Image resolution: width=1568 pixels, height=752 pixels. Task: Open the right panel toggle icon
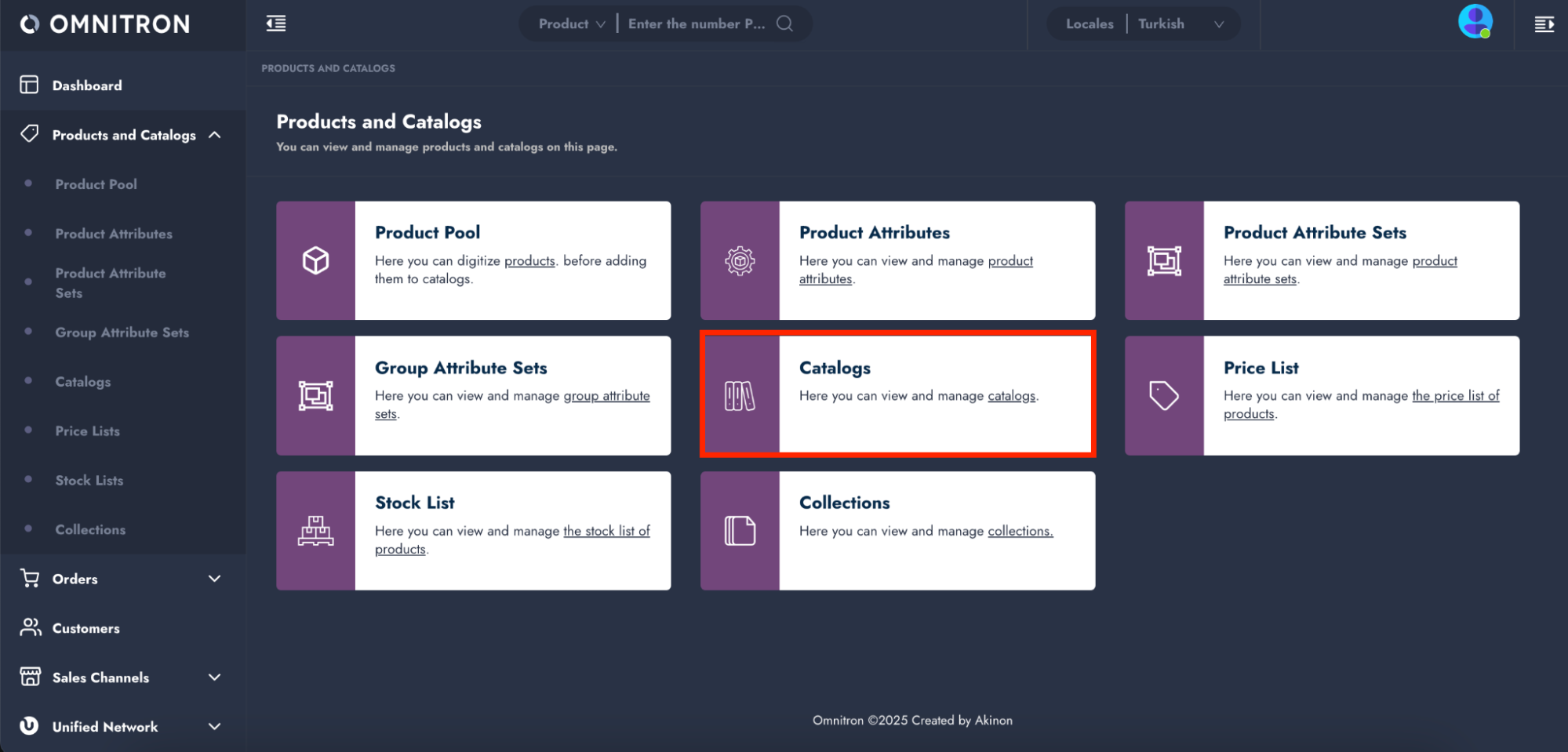pyautogui.click(x=1544, y=24)
